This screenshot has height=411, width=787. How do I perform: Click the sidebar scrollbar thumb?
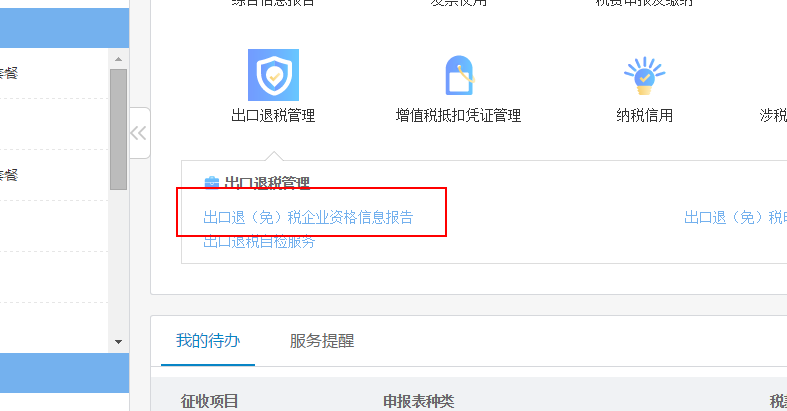click(118, 129)
